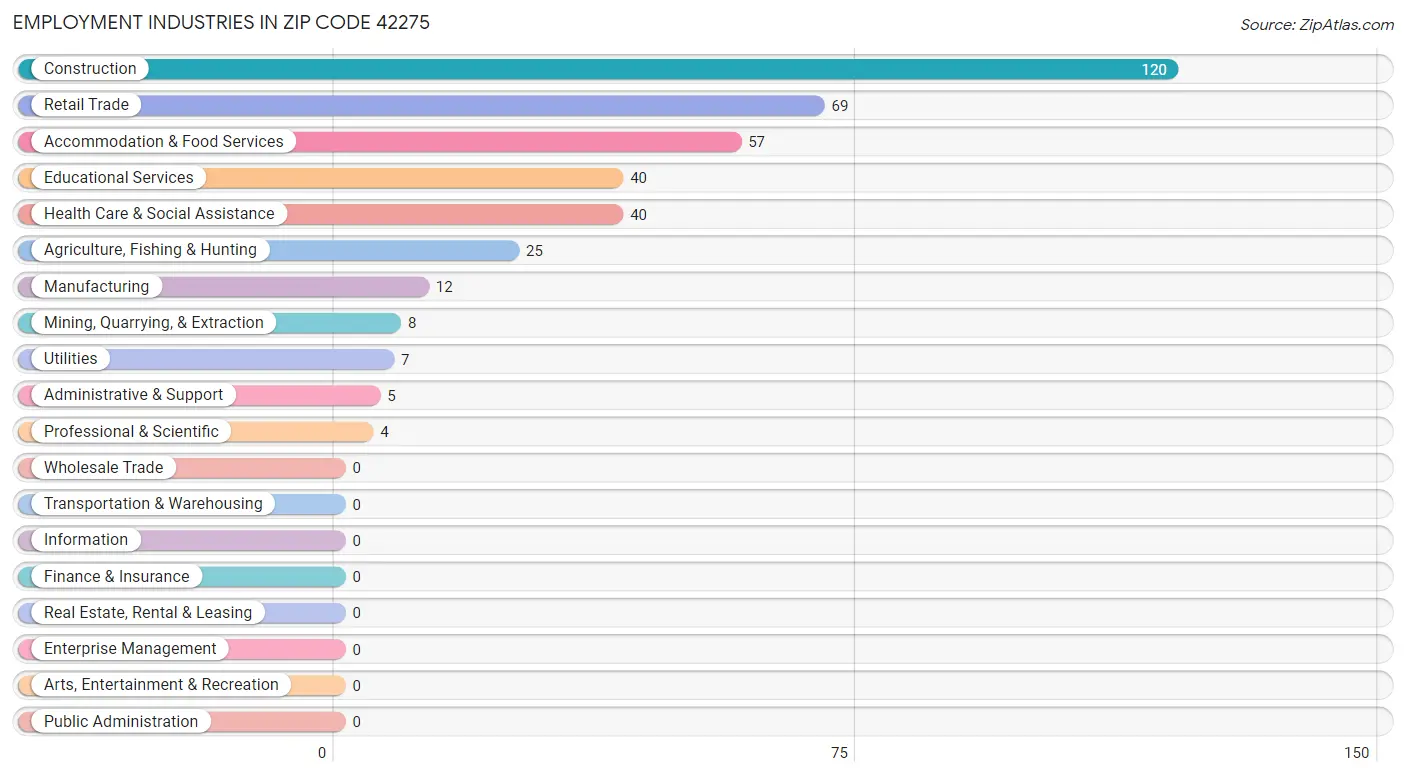This screenshot has width=1406, height=776.
Task: Click Health Care & Social Assistance label
Action: click(159, 214)
